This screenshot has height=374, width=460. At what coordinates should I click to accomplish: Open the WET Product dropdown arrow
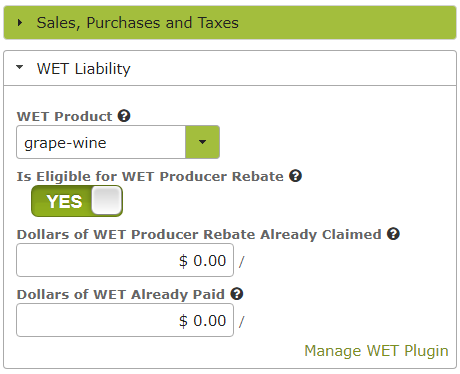click(x=202, y=142)
